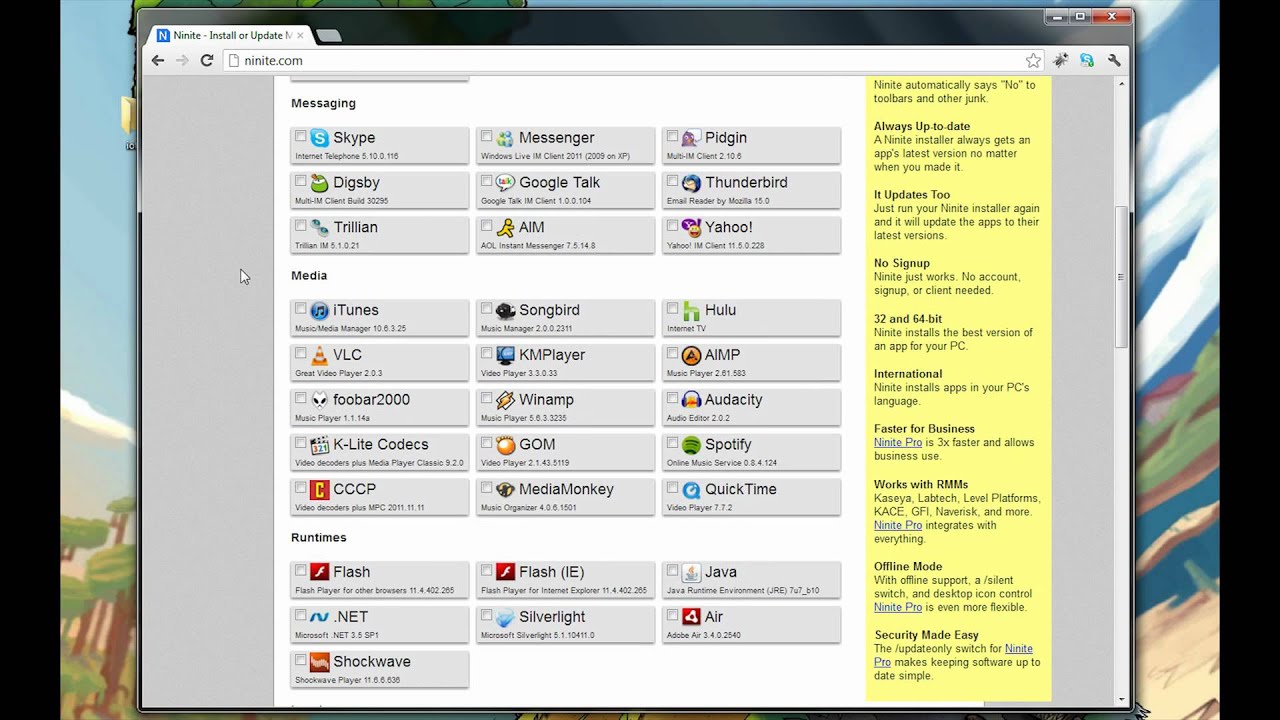Click the QuickTime app icon
The image size is (1280, 720).
click(691, 490)
